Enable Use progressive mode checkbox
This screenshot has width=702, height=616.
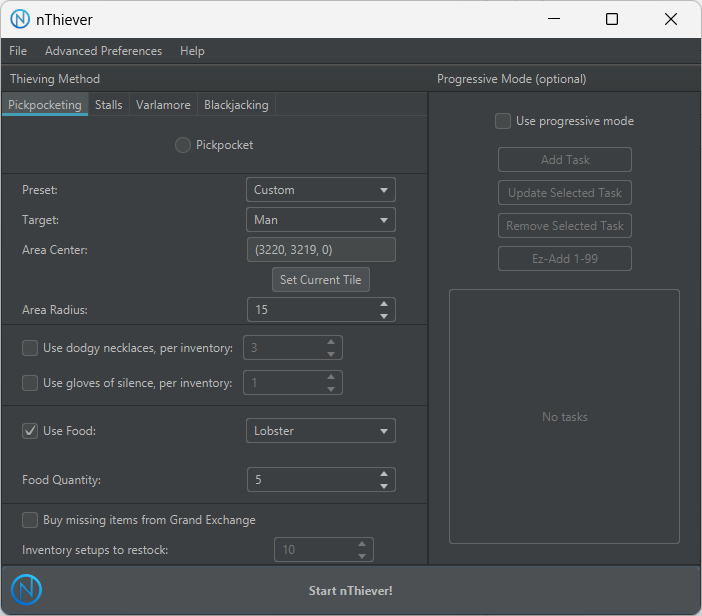point(503,121)
